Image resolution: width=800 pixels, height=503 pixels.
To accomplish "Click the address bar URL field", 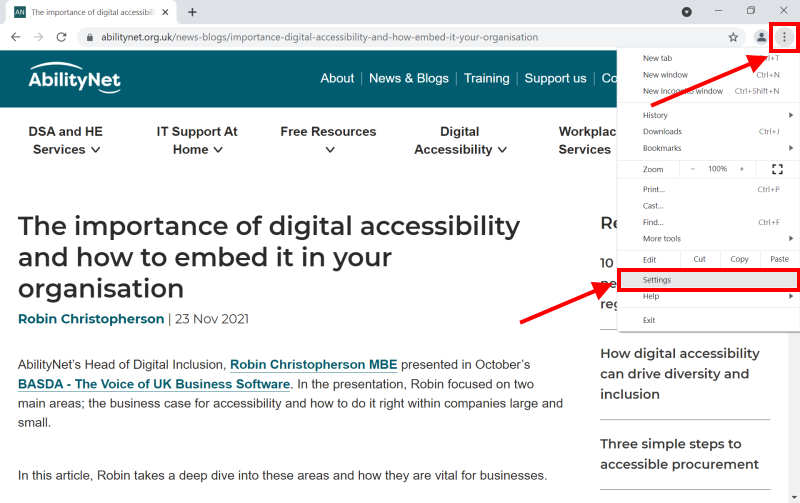I will (x=400, y=37).
